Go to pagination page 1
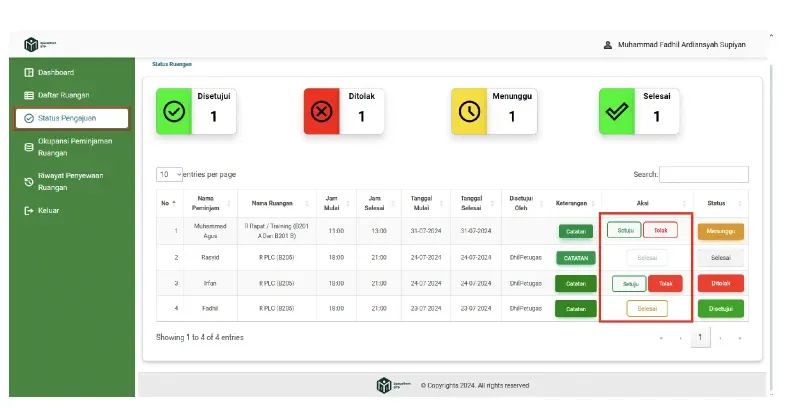The image size is (794, 408). click(700, 337)
